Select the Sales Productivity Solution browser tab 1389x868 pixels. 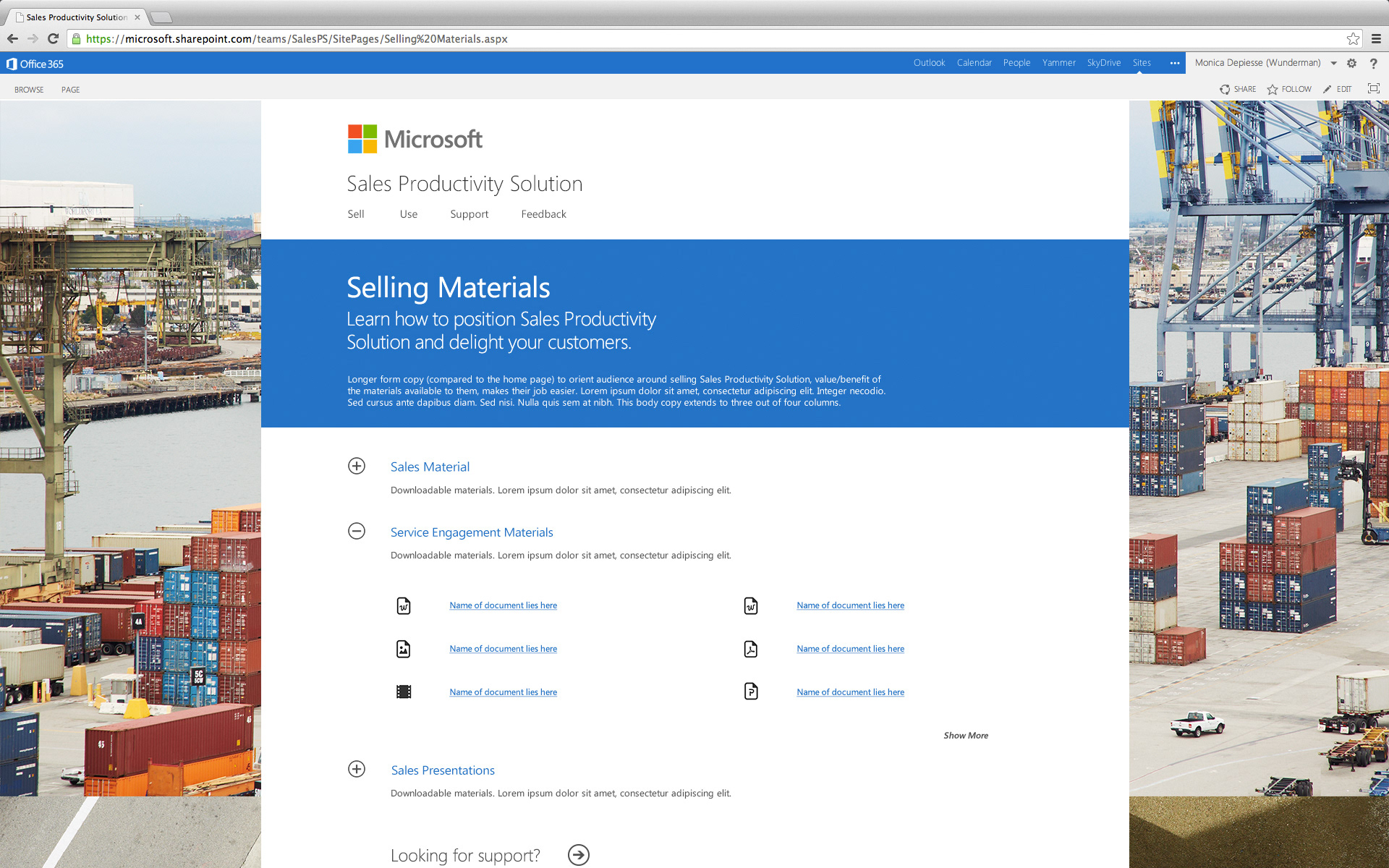(76, 17)
